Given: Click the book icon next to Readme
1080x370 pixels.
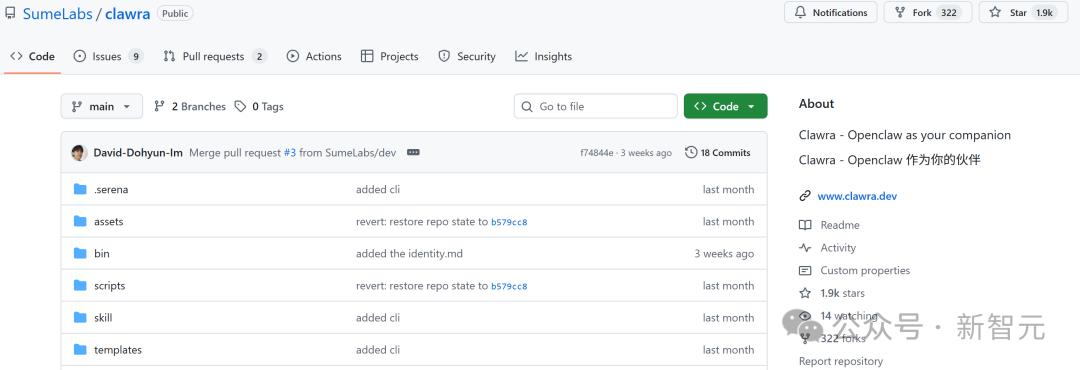Looking at the screenshot, I should pyautogui.click(x=804, y=225).
